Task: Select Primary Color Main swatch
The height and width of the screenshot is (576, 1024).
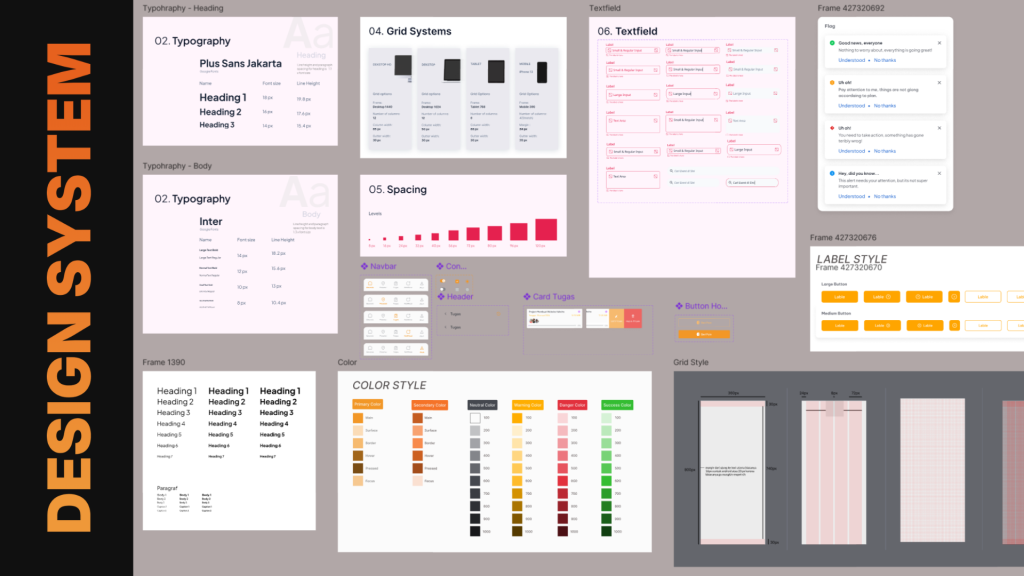Action: (358, 417)
